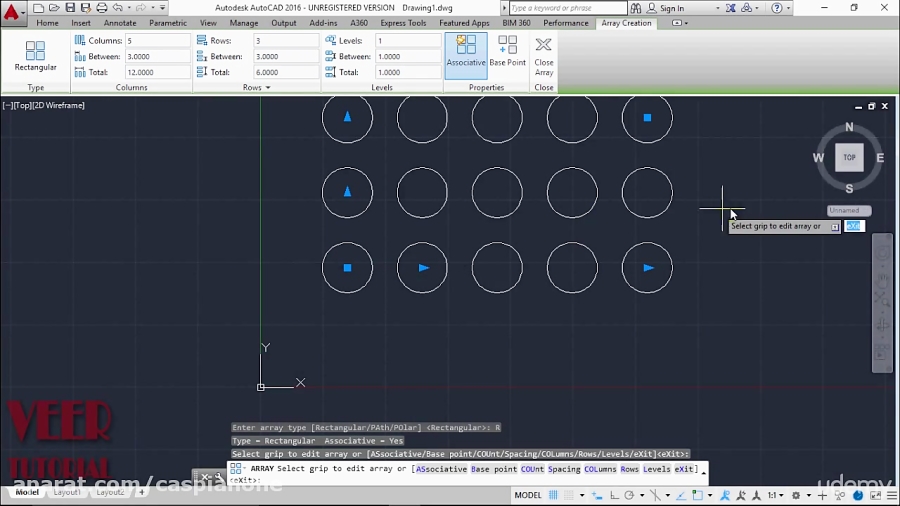
Task: Toggle 2D Object Snap
Action: pos(697,495)
